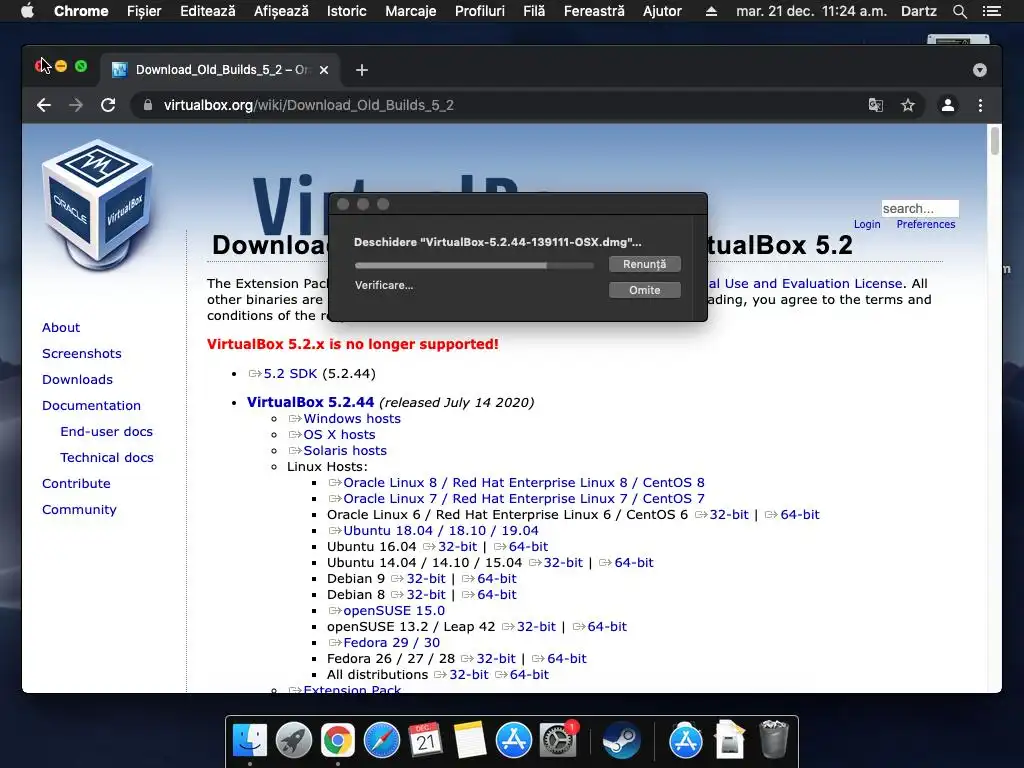Click the menu bar date and time

click(811, 11)
